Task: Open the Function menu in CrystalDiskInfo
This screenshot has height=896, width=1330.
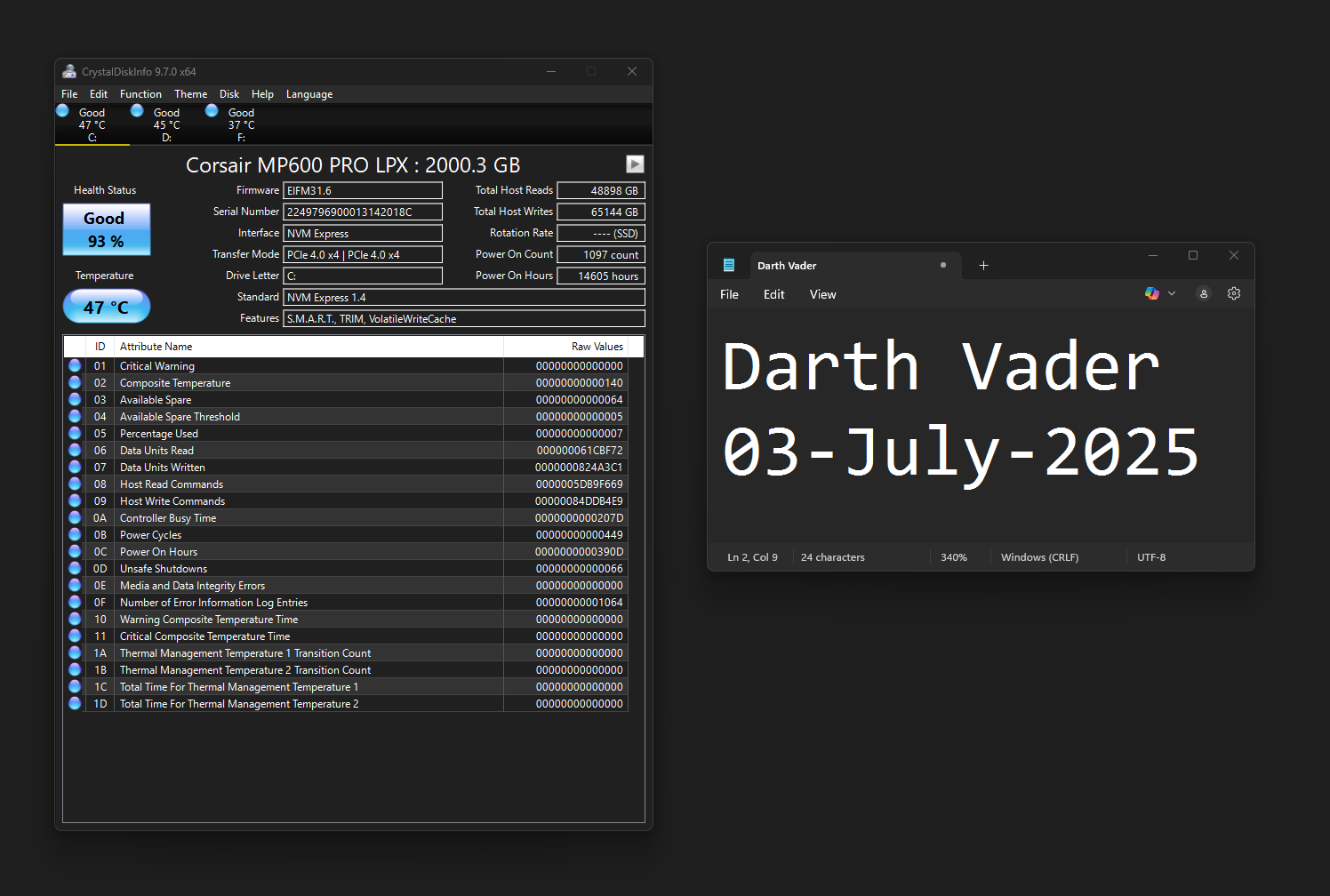Action: pyautogui.click(x=140, y=94)
